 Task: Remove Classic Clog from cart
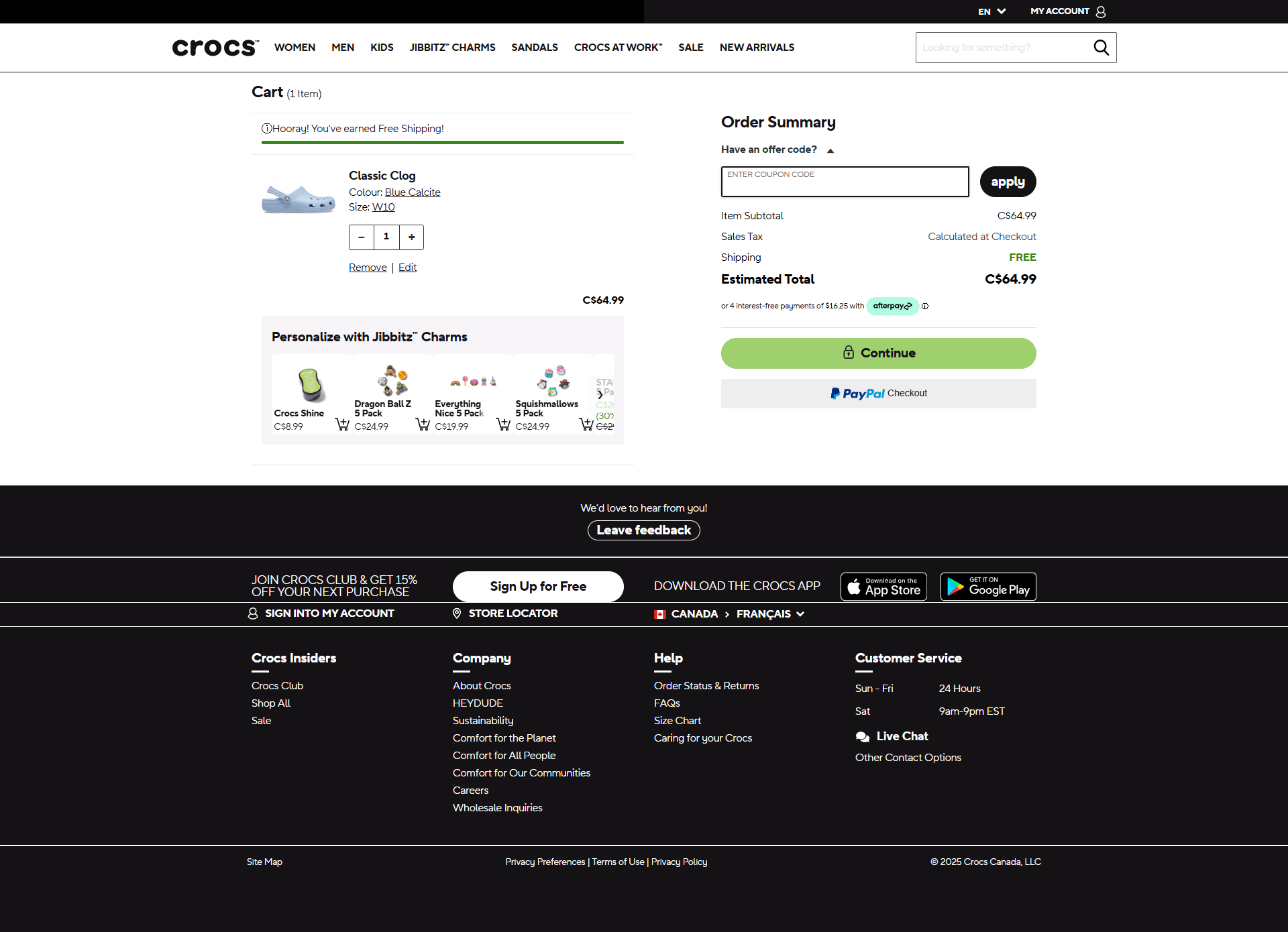368,268
